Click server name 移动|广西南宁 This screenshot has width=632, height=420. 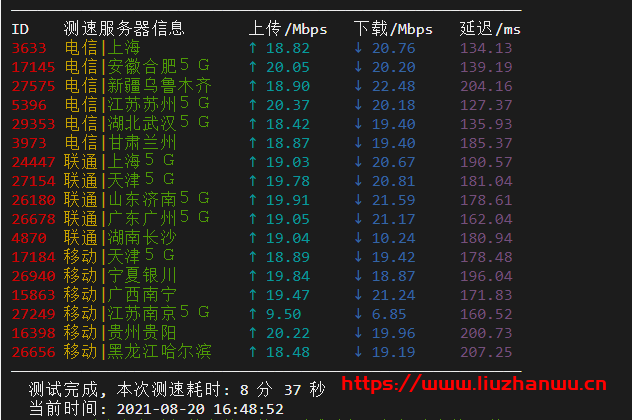tap(120, 295)
